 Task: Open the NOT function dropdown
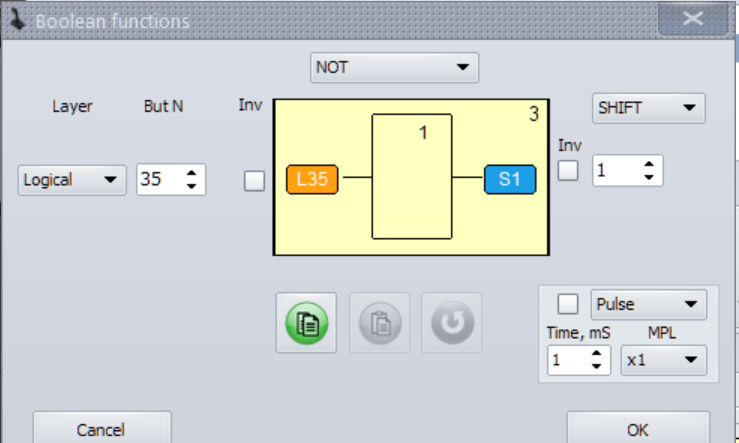coord(395,68)
